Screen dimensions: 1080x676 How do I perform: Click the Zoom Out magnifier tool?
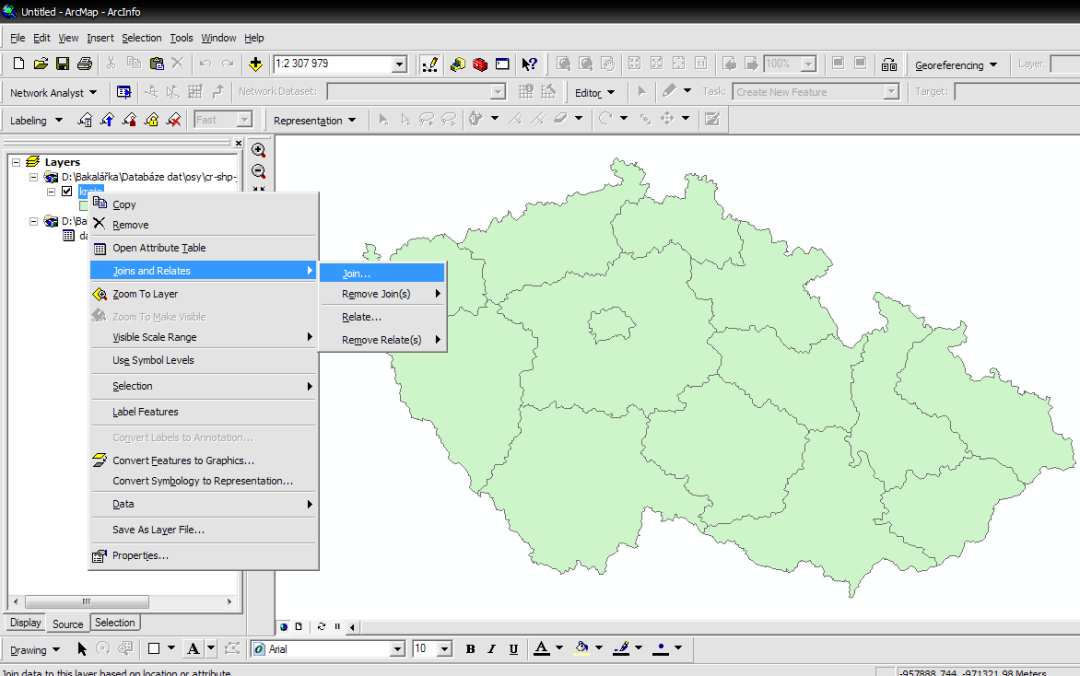pos(258,172)
